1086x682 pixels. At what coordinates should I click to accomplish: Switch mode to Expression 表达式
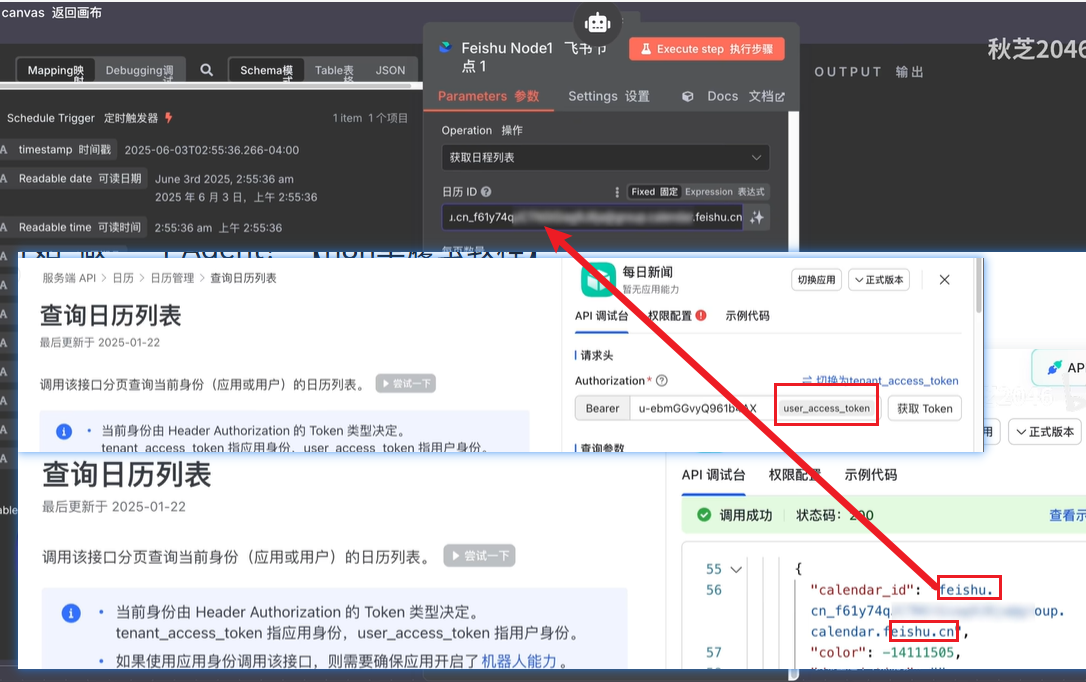tap(724, 192)
